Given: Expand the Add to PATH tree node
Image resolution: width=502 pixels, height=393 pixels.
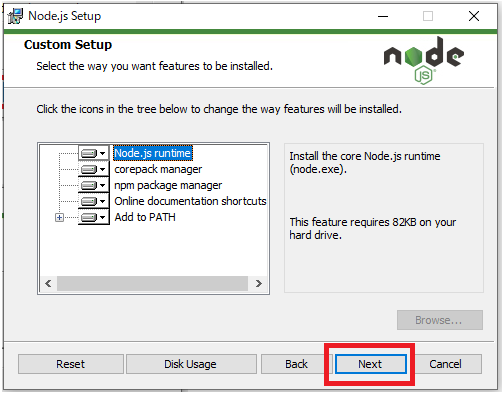Looking at the screenshot, I should coord(59,218).
